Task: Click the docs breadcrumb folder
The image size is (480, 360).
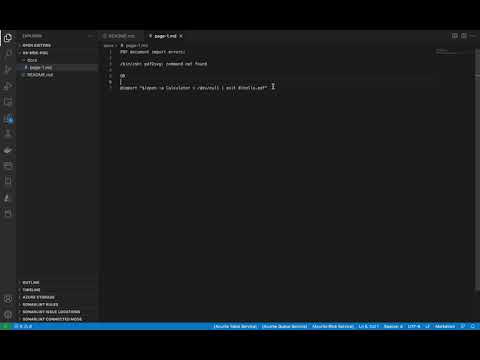Action: click(109, 45)
